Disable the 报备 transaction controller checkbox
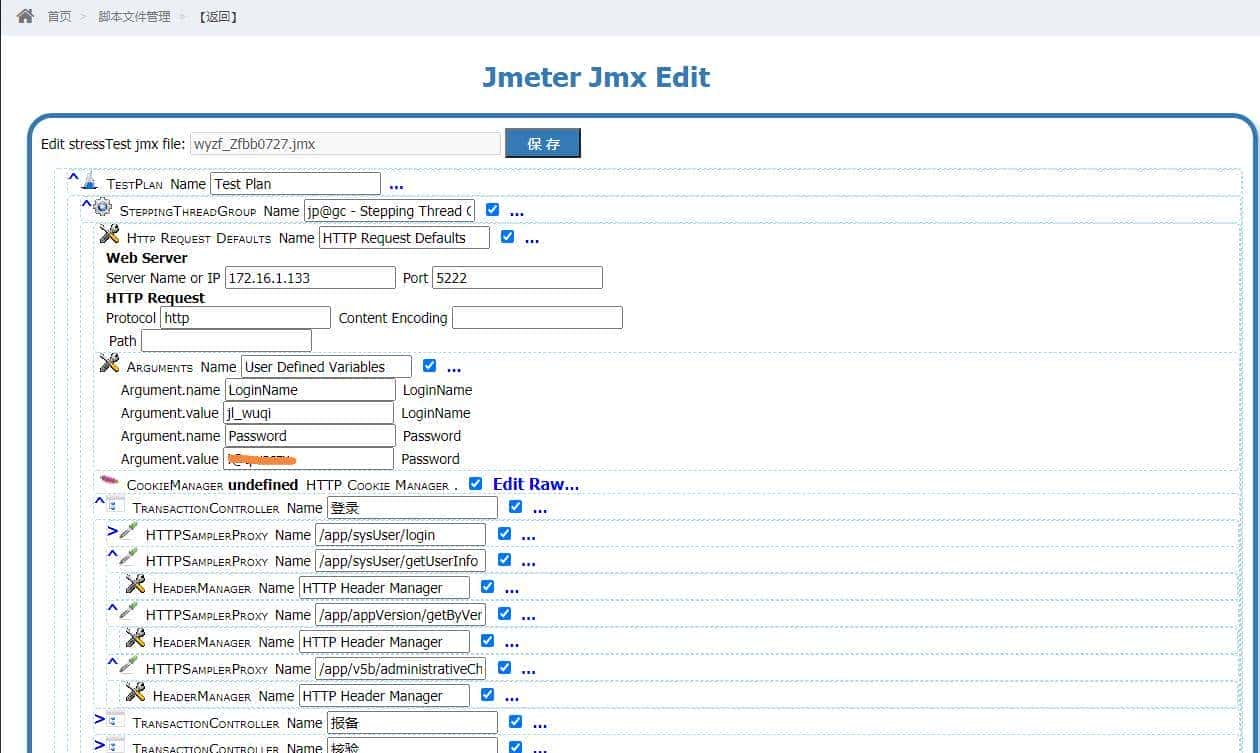1260x753 pixels. pyautogui.click(x=516, y=722)
